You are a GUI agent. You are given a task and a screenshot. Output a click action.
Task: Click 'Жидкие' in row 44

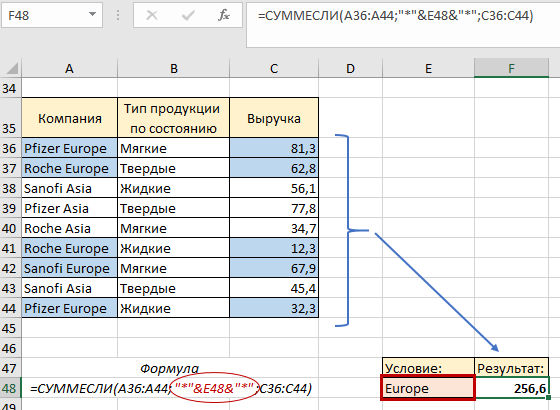[174, 308]
